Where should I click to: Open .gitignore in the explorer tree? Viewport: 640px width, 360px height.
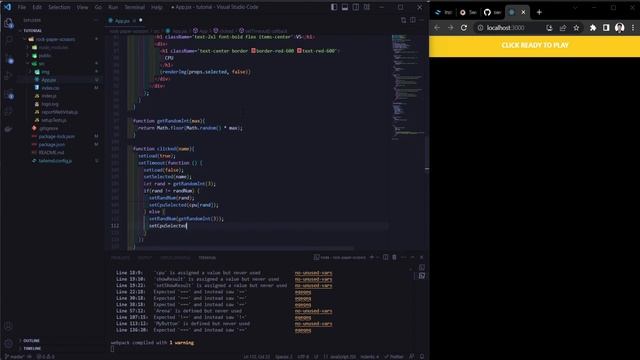49,128
